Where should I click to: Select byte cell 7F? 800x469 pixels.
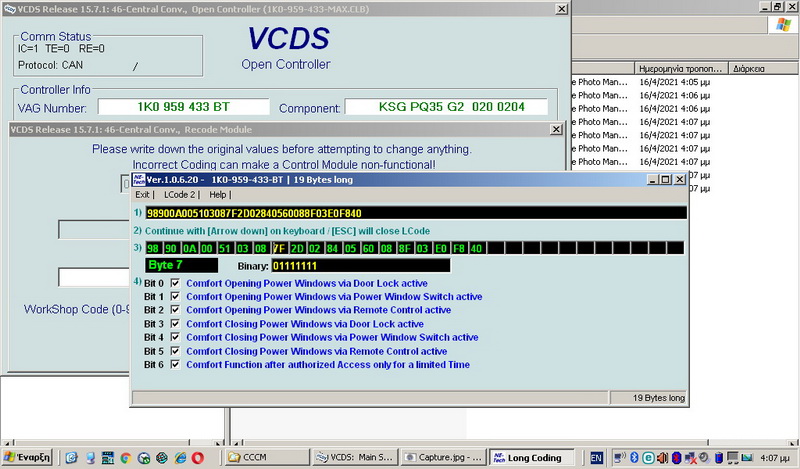pos(279,248)
